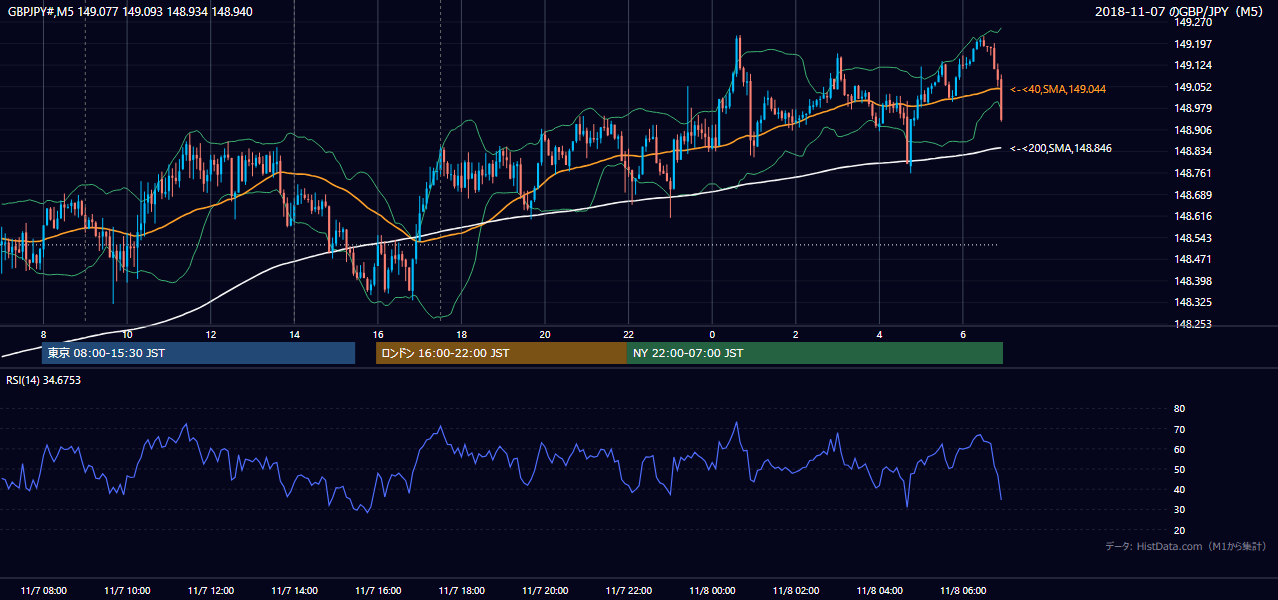The height and width of the screenshot is (600, 1278).
Task: Click hour label 14 under price chart
Action: click(294, 334)
